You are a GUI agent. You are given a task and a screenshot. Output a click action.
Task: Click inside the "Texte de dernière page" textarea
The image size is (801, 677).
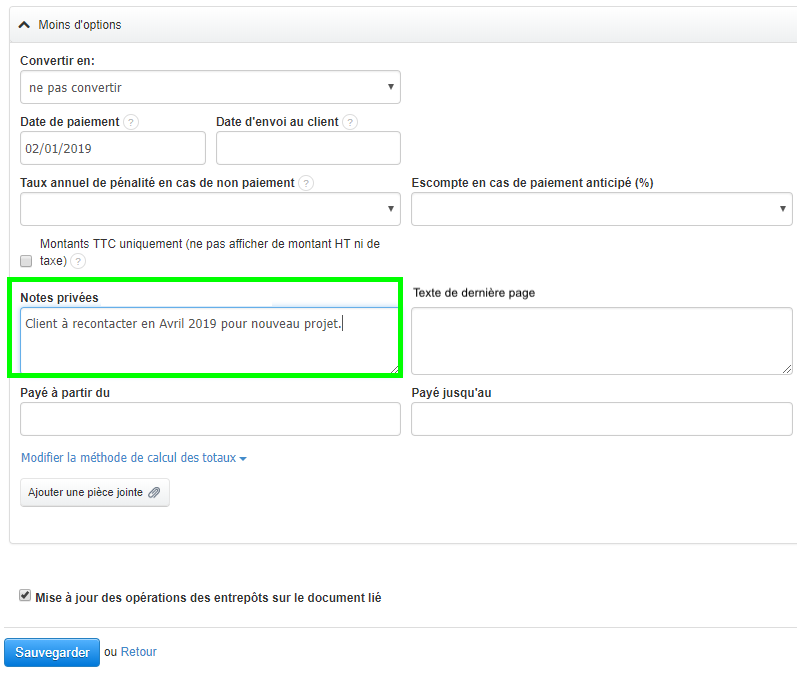pyautogui.click(x=601, y=340)
